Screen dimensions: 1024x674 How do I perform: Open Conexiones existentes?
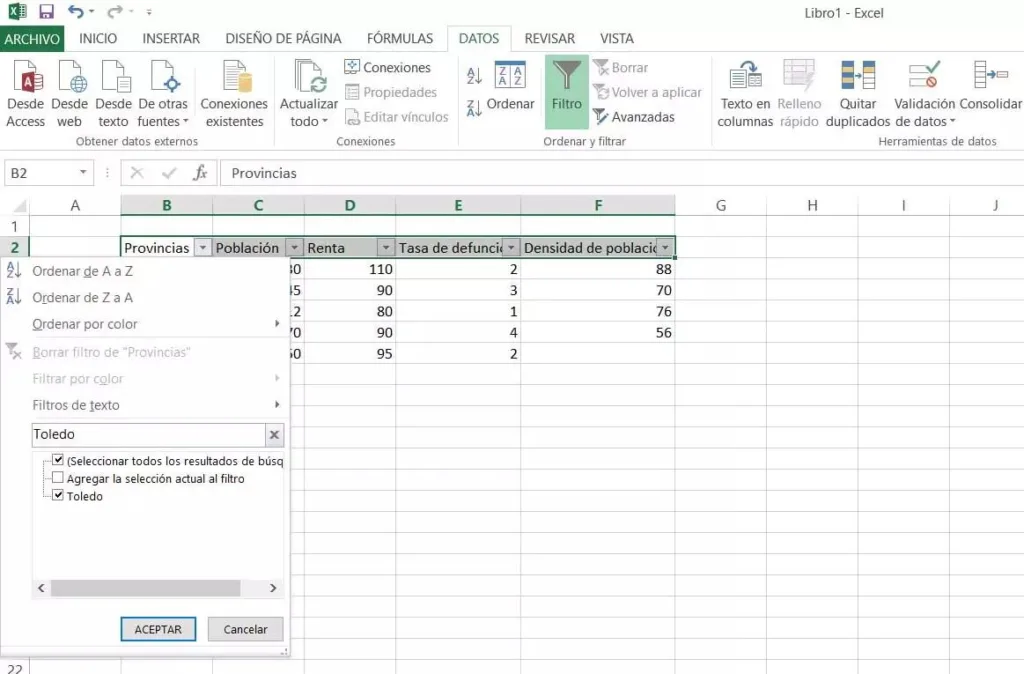[x=234, y=78]
